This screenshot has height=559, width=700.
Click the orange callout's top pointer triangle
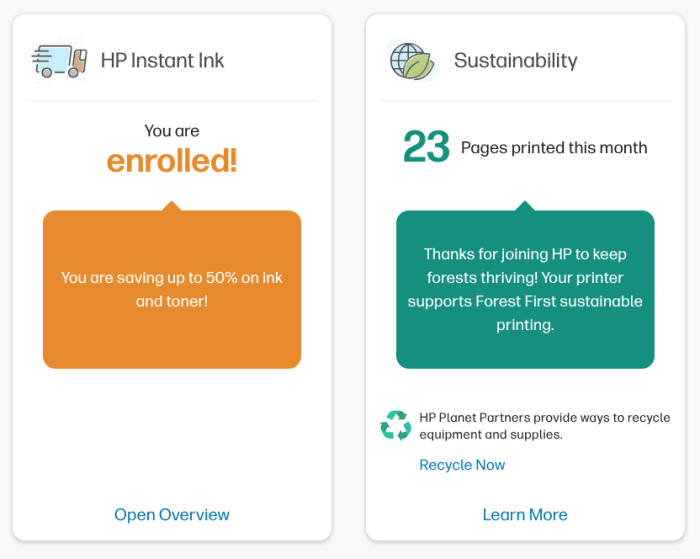click(172, 206)
